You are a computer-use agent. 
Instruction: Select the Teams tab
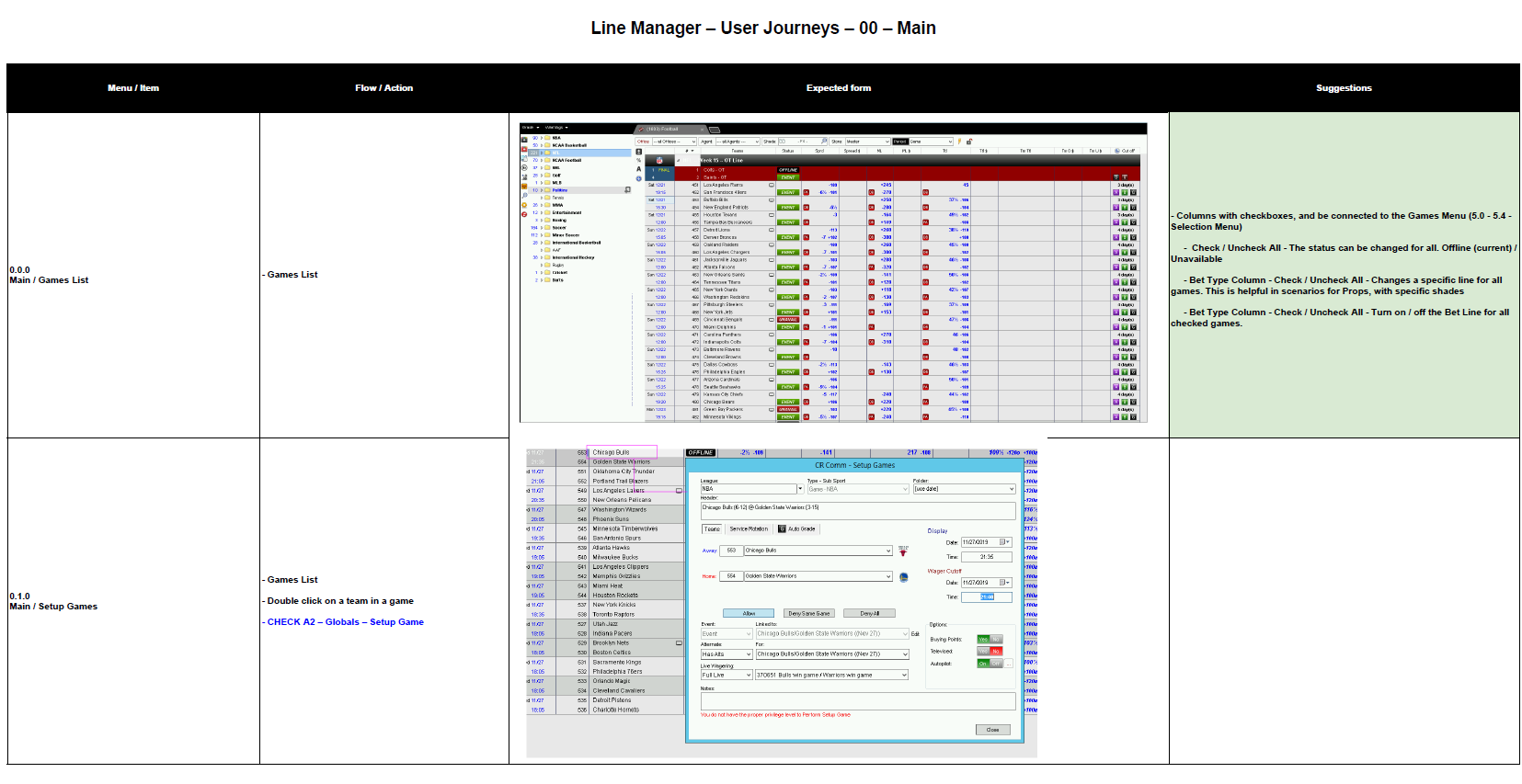tap(712, 529)
